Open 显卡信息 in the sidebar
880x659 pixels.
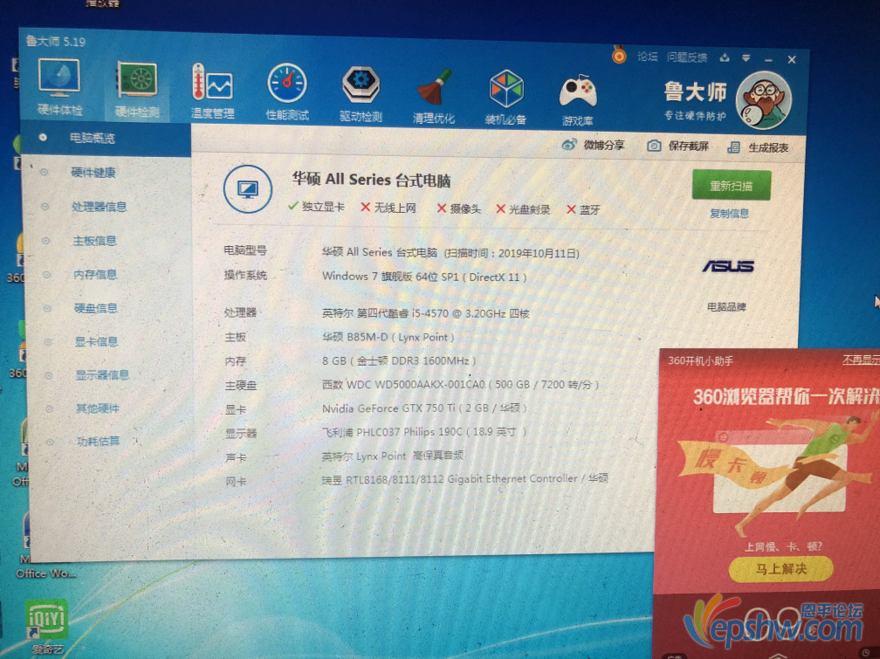[97, 341]
